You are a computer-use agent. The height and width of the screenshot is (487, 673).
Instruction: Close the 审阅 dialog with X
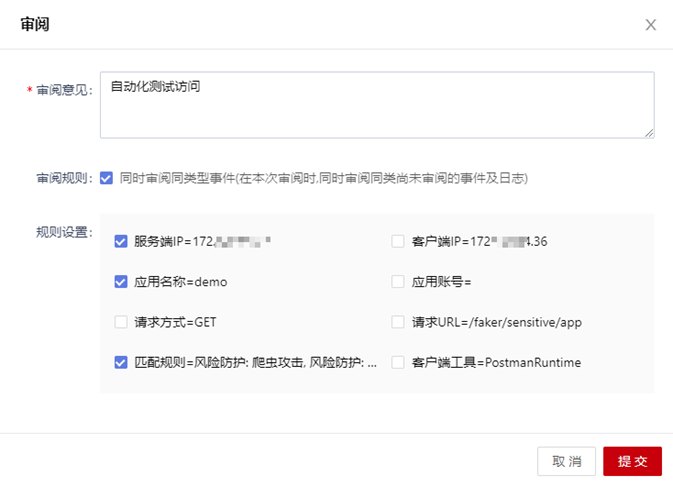coord(651,25)
